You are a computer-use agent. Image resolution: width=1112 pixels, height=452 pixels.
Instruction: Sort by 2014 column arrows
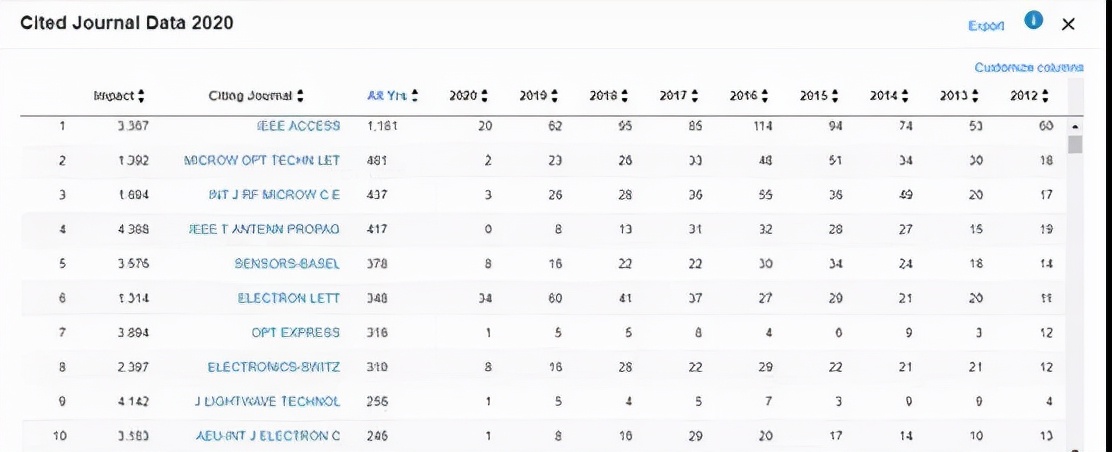905,96
